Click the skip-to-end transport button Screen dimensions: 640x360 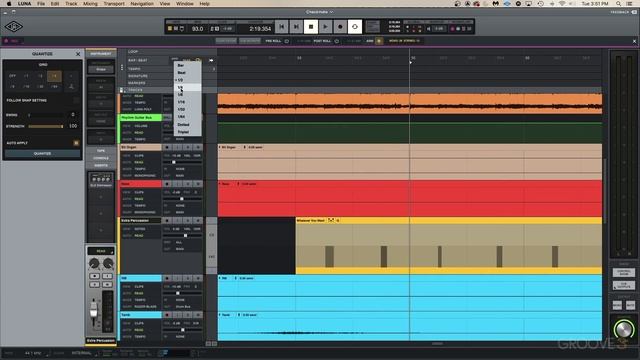point(296,27)
